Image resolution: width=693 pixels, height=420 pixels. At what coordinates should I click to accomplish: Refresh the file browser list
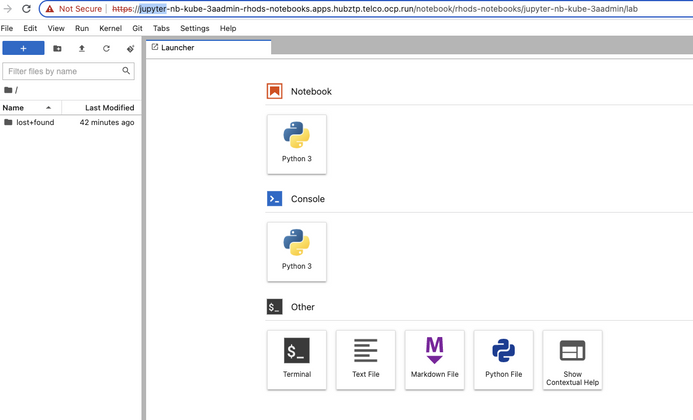coord(106,49)
